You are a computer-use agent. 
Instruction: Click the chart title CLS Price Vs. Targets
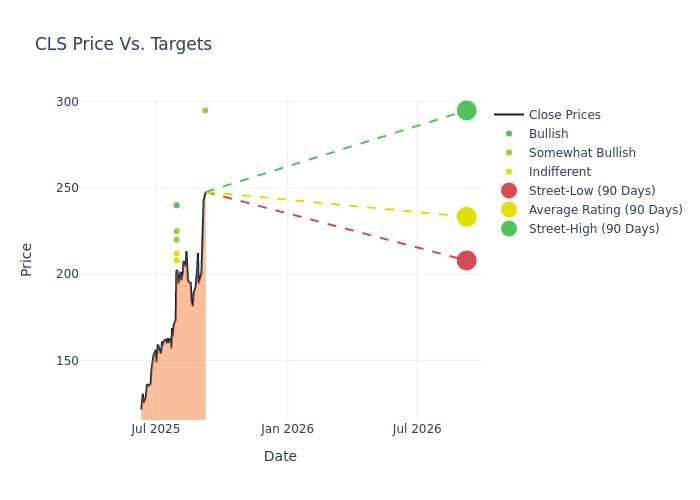tap(124, 44)
